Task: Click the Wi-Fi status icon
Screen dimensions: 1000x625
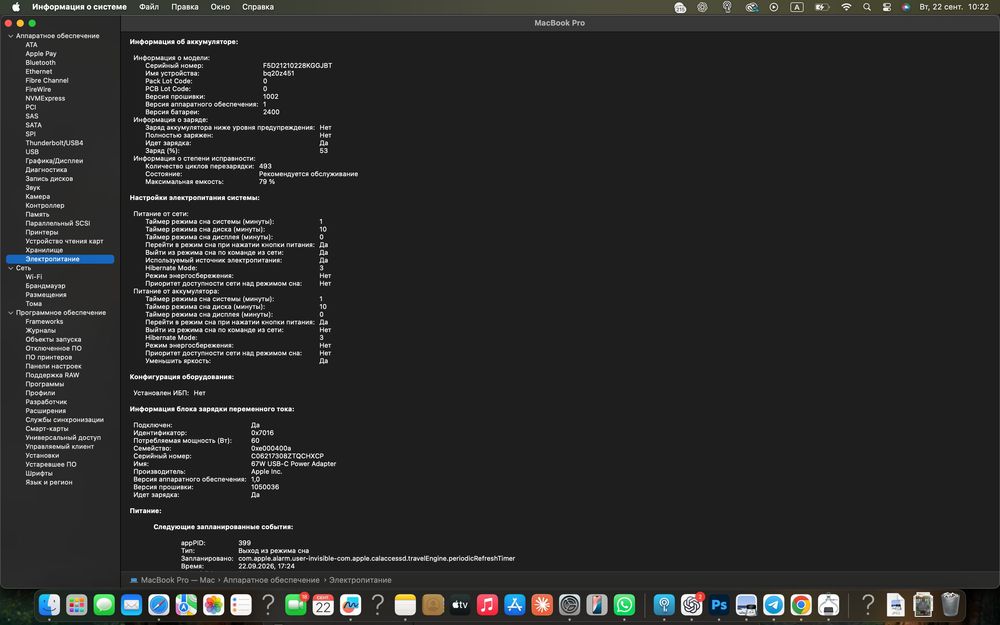Action: click(846, 7)
